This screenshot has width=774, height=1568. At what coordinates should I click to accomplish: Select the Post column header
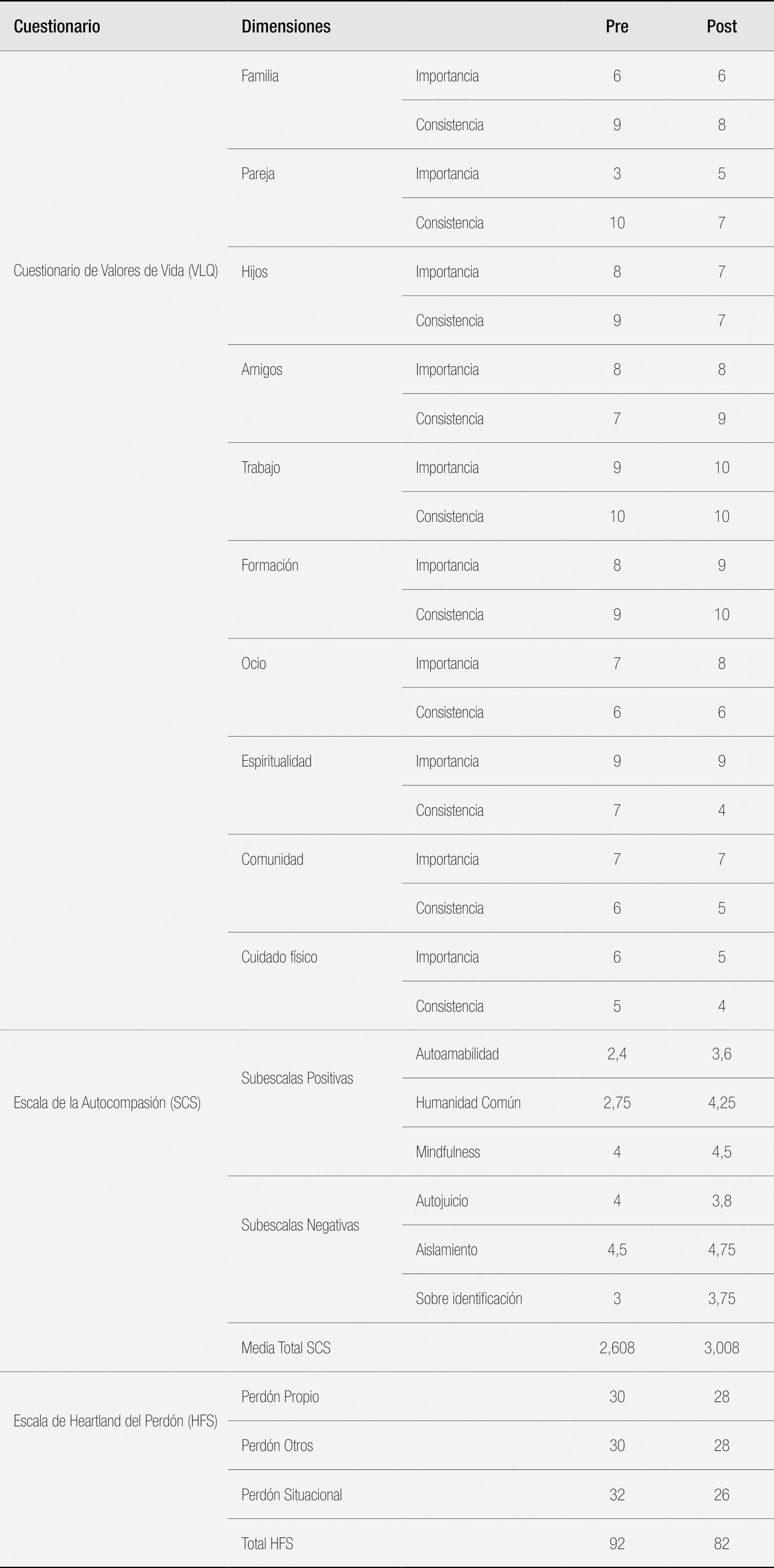[721, 26]
